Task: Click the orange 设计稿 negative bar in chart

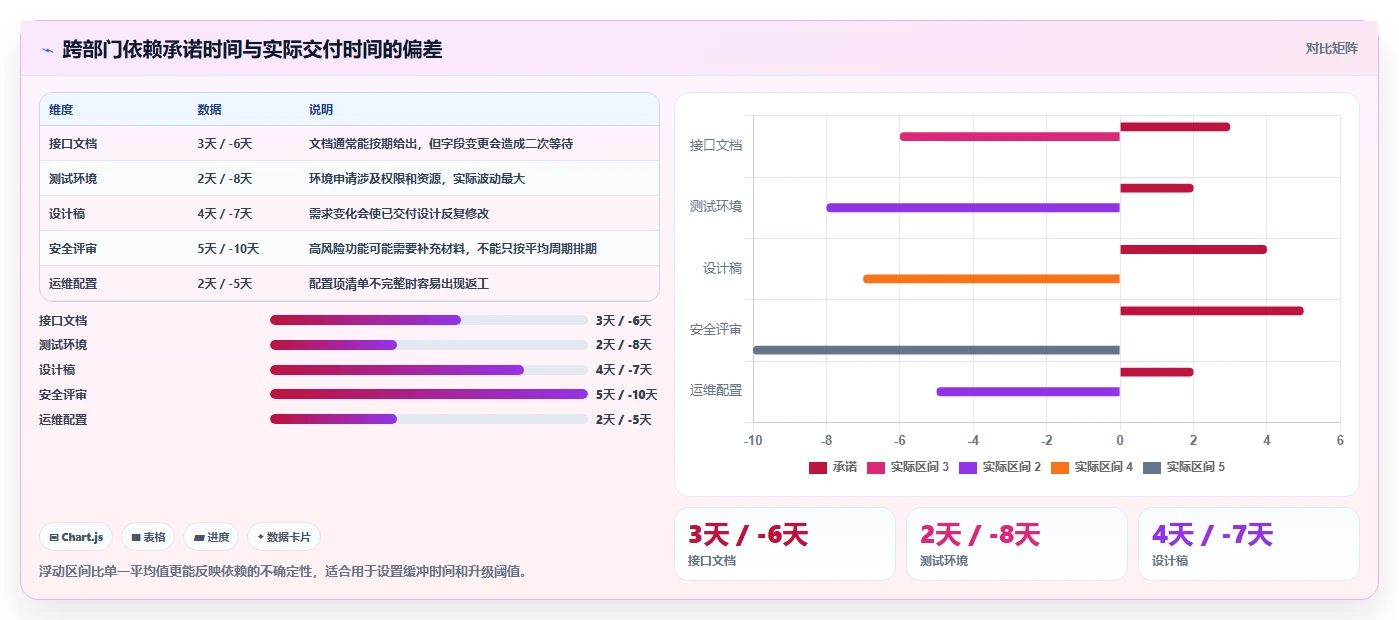Action: click(x=991, y=279)
